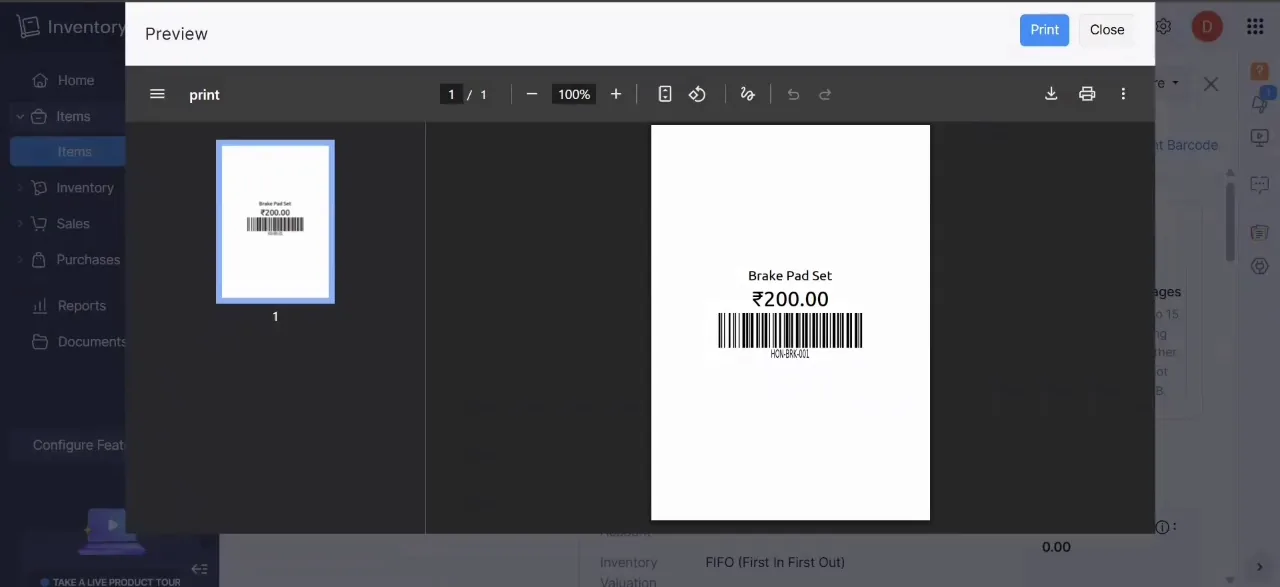Viewport: 1280px width, 587px height.
Task: Click the print document title
Action: (x=204, y=95)
